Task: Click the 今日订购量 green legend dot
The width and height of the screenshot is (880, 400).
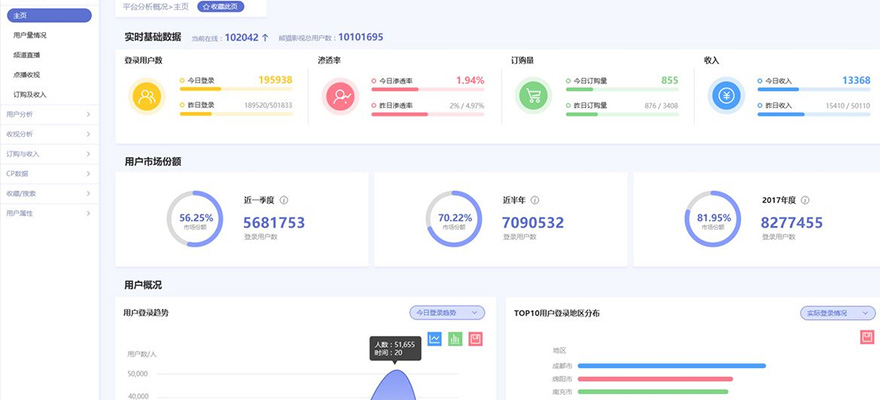Action: click(x=569, y=81)
